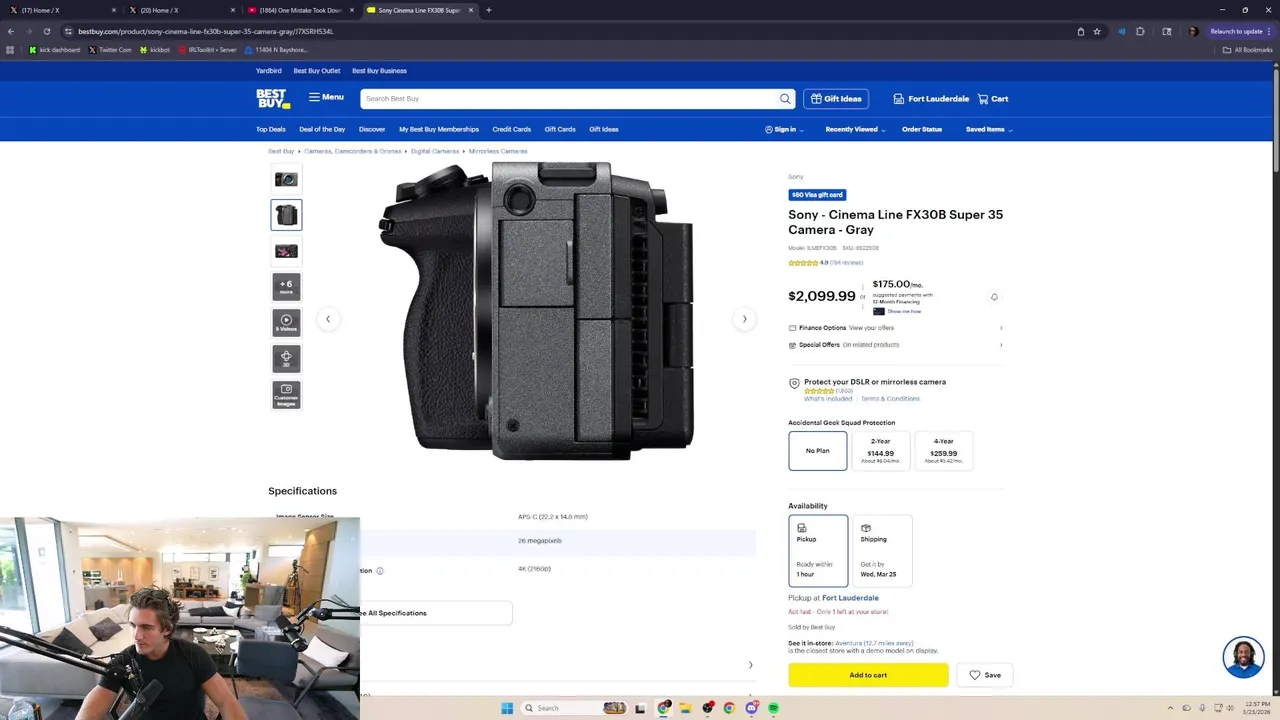Show the next product image arrow
Image resolution: width=1280 pixels, height=720 pixels.
coord(744,319)
